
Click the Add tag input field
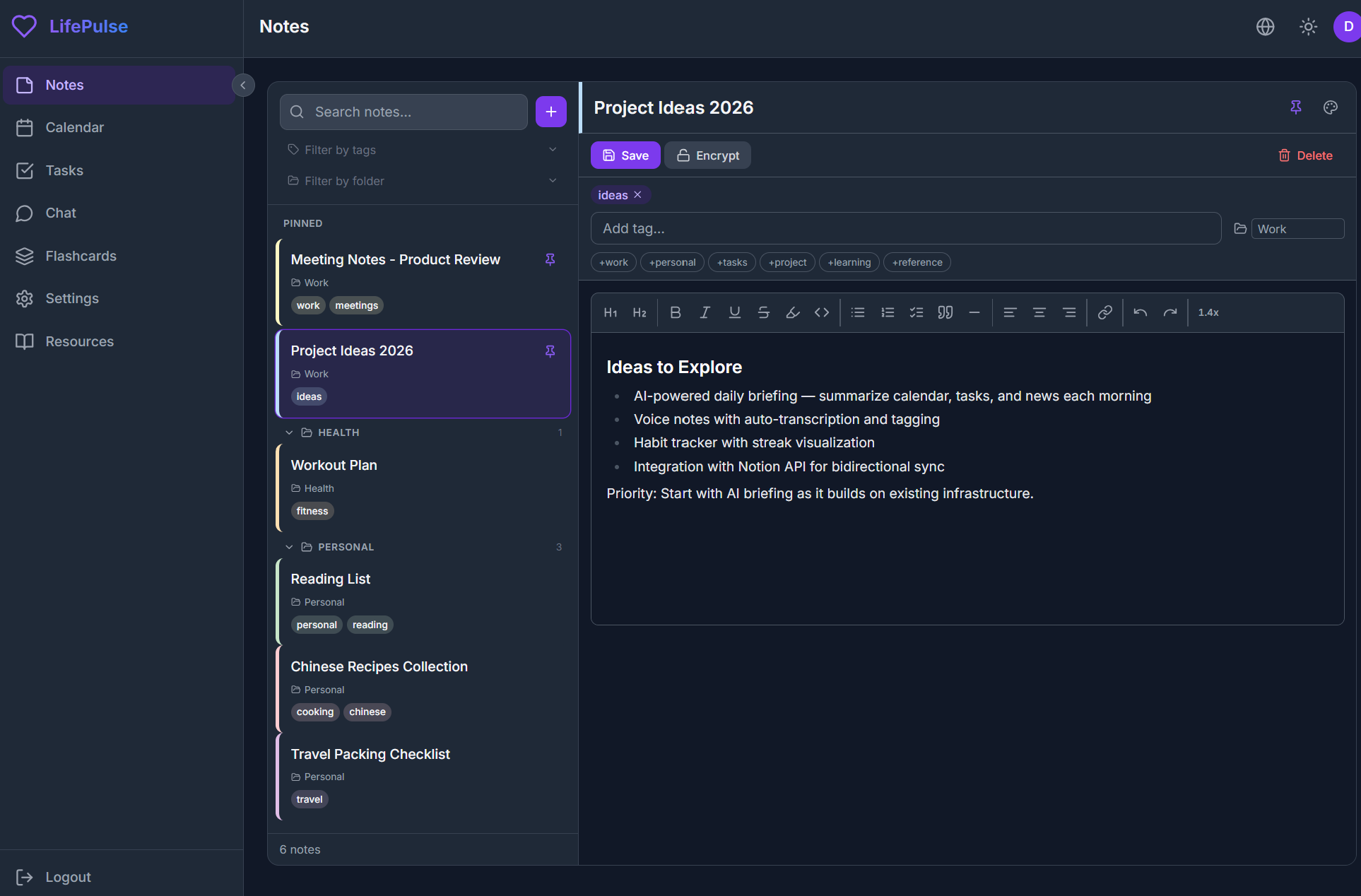pos(905,228)
